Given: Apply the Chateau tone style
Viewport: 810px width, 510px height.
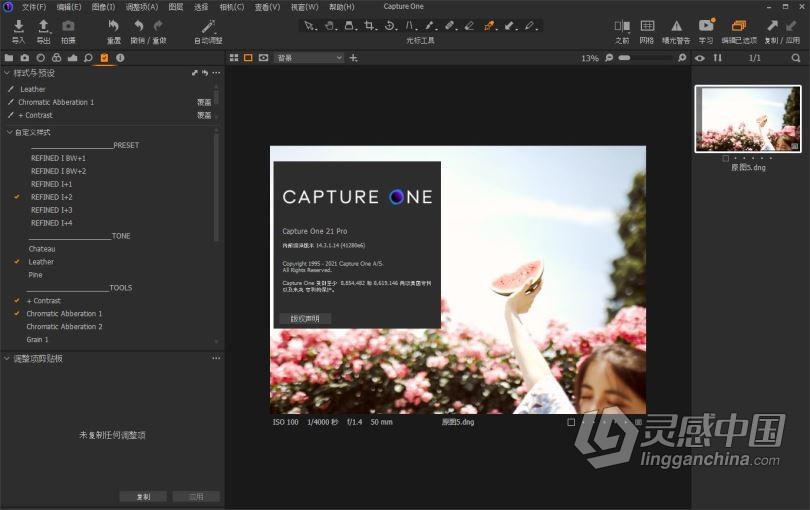Looking at the screenshot, I should 42,249.
